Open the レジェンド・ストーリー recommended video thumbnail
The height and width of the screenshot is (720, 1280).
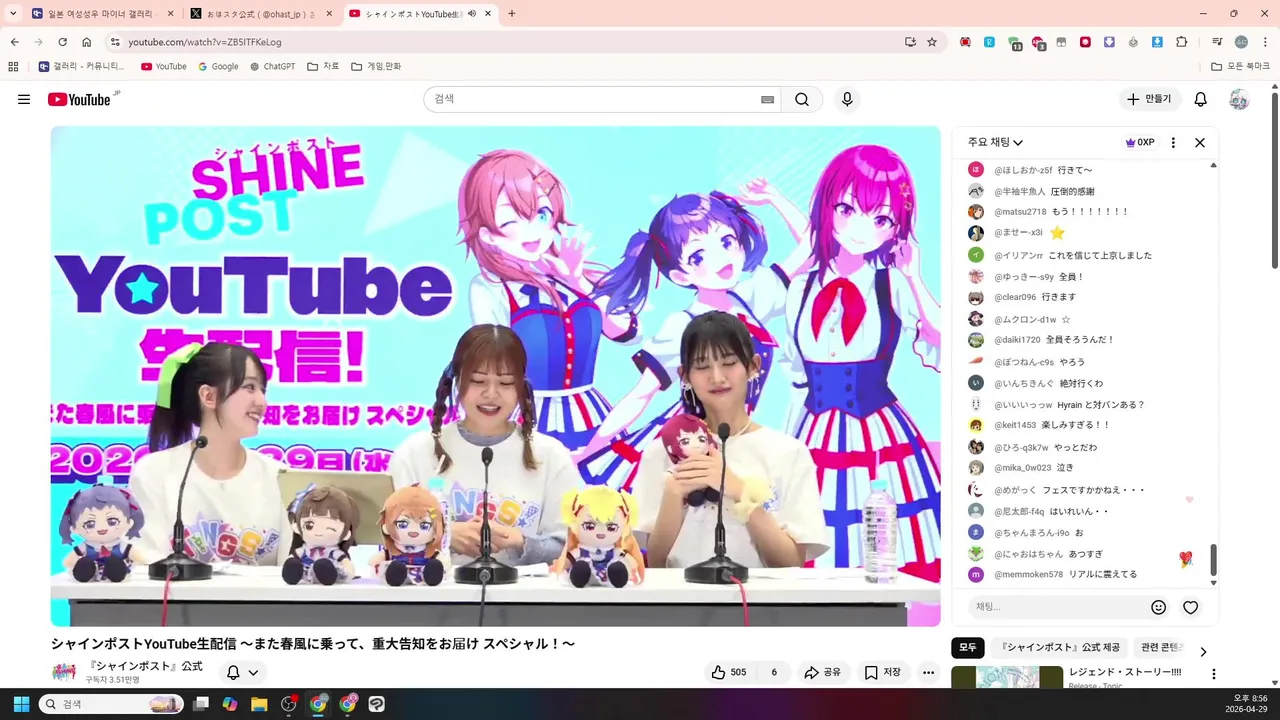click(x=1007, y=678)
